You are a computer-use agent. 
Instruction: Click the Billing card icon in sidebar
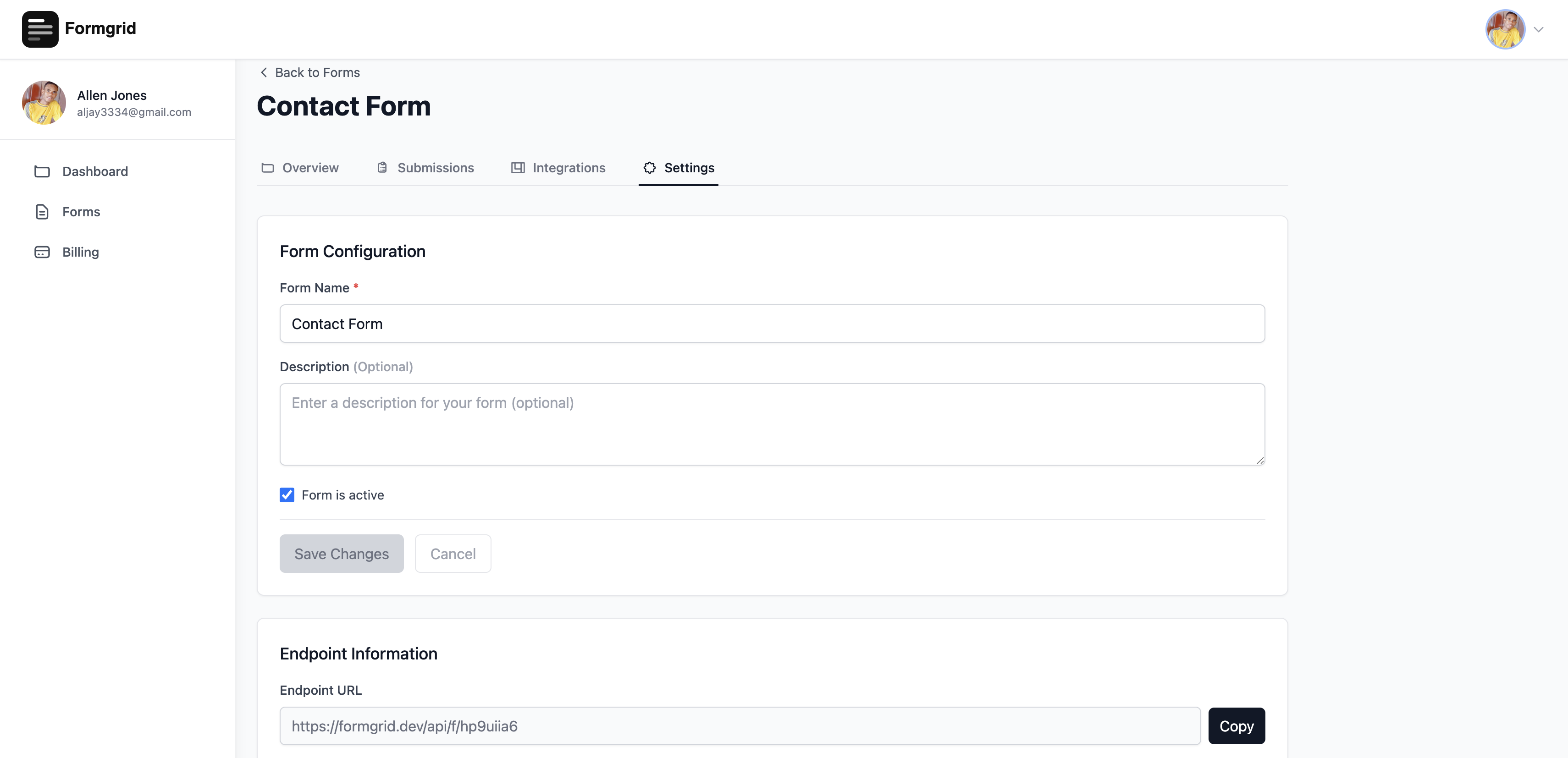pos(42,252)
